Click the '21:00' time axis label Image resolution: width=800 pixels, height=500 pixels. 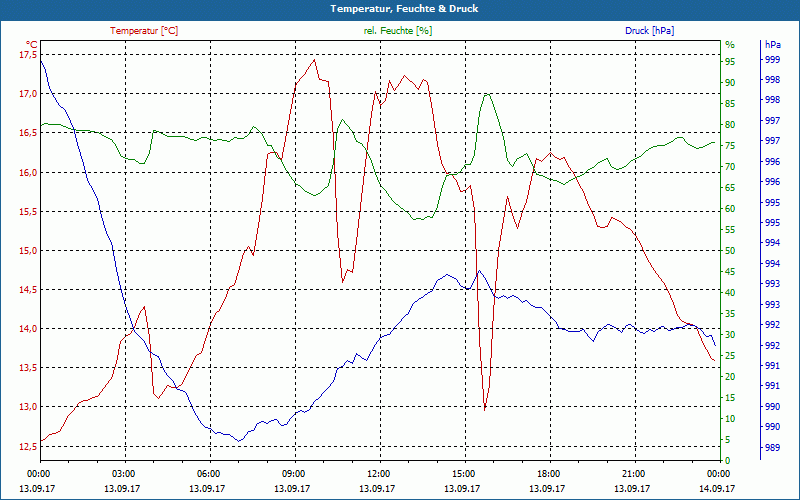pos(635,473)
